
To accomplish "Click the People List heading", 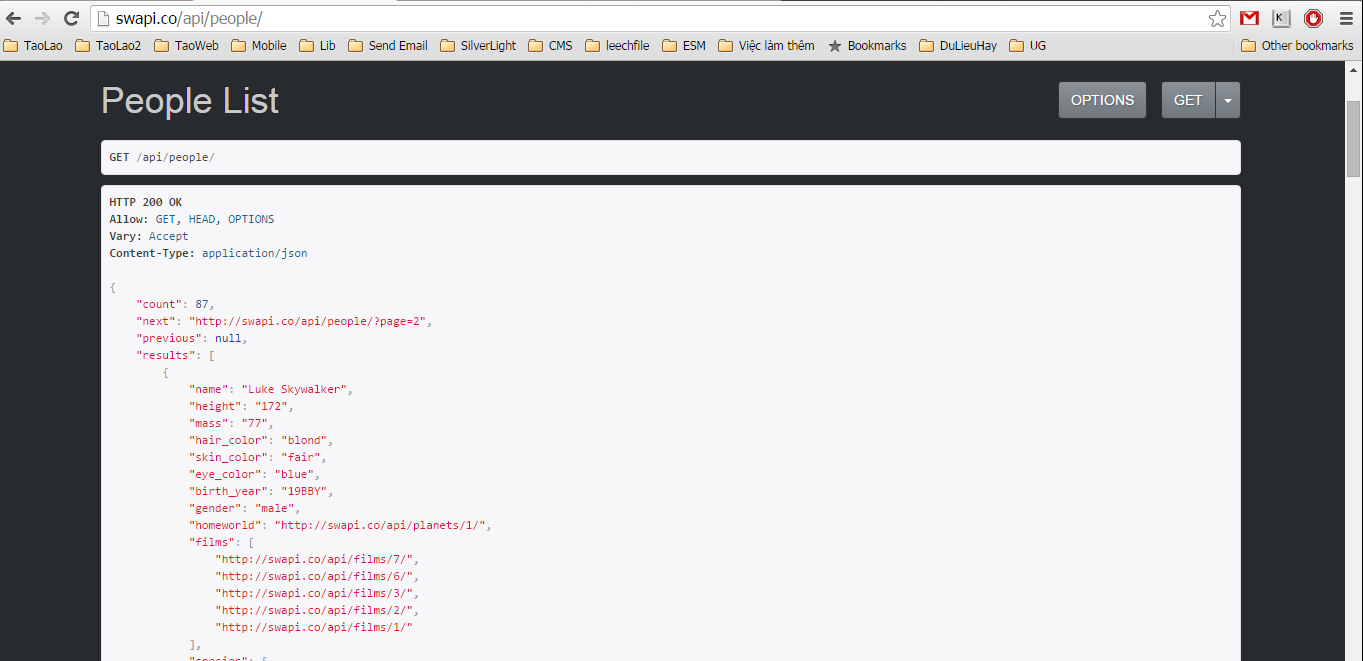I will point(190,101).
